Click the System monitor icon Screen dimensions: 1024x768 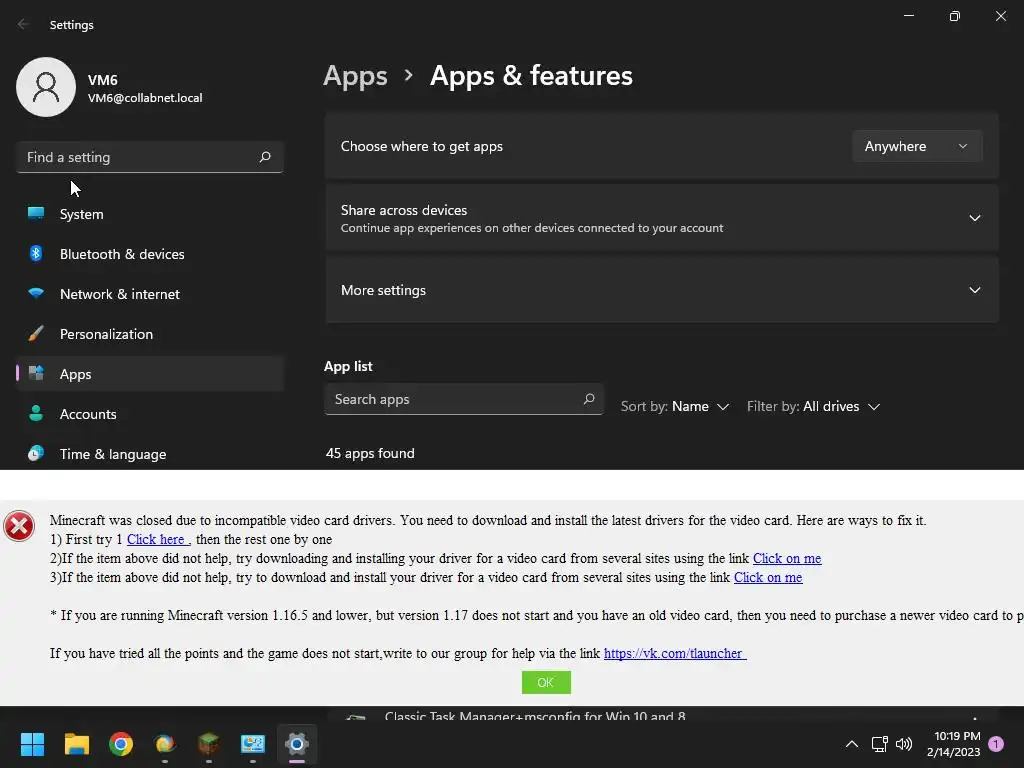coord(36,213)
